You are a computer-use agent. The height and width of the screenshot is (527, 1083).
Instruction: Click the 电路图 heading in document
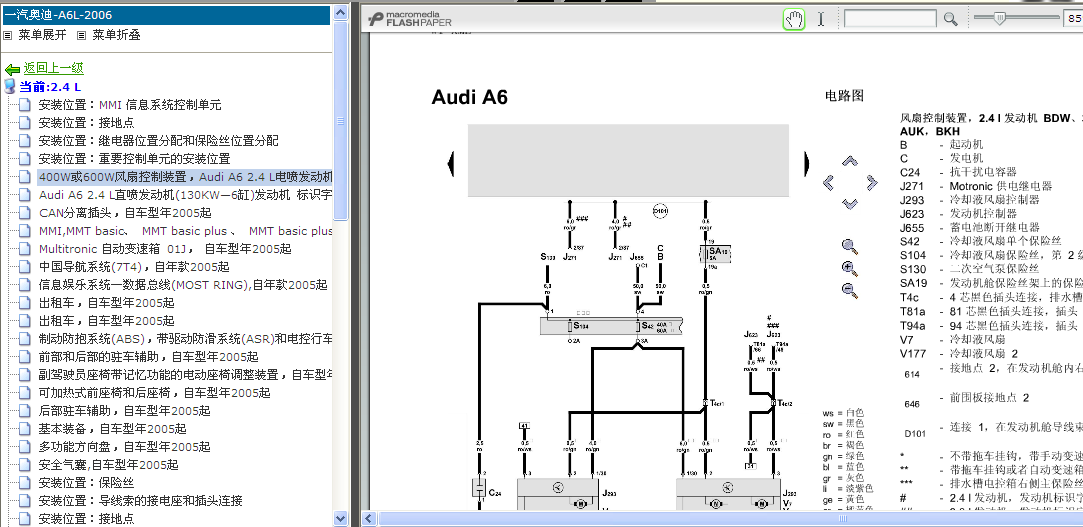[845, 96]
